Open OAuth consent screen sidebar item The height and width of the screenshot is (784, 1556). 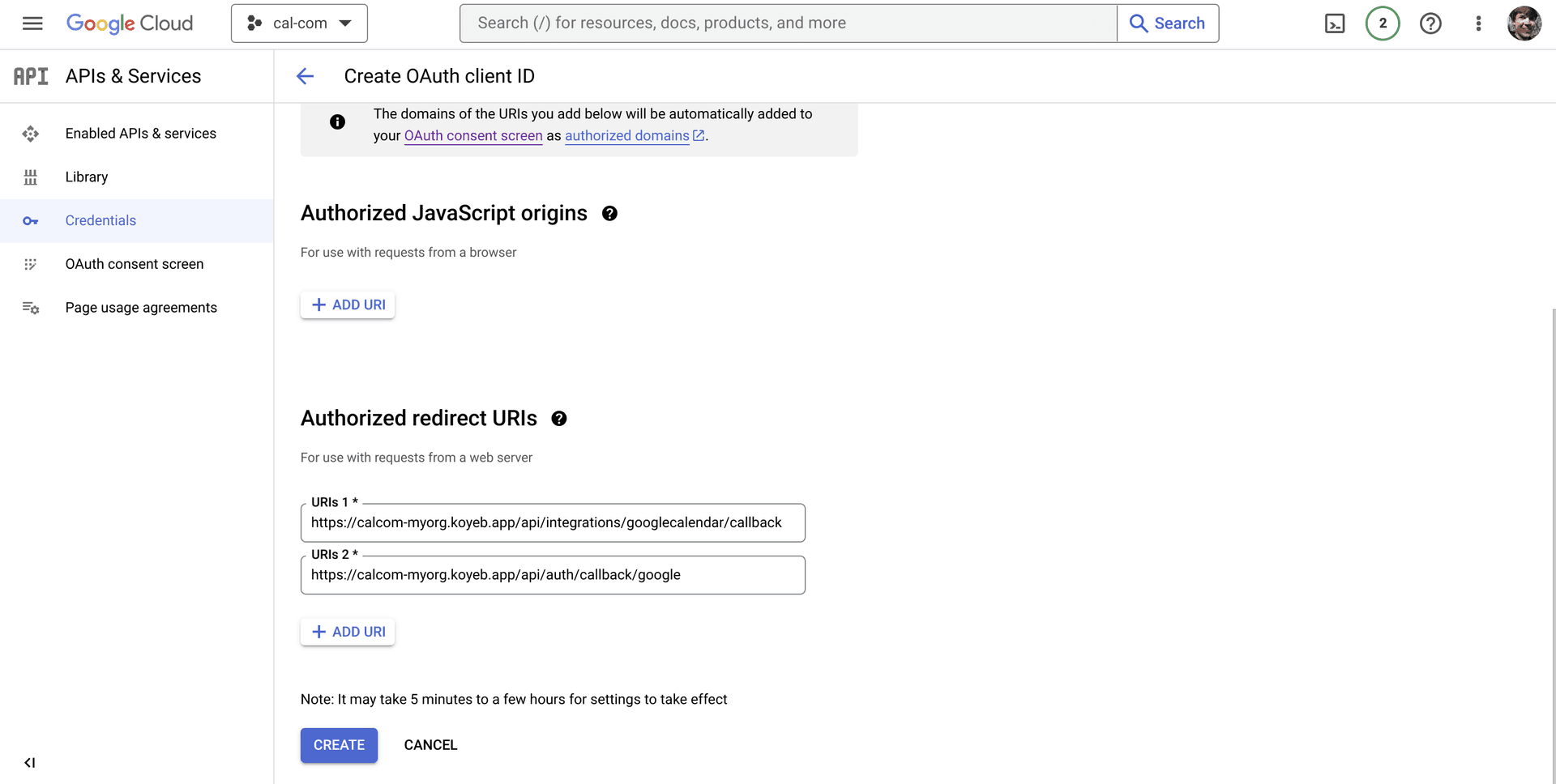click(134, 264)
